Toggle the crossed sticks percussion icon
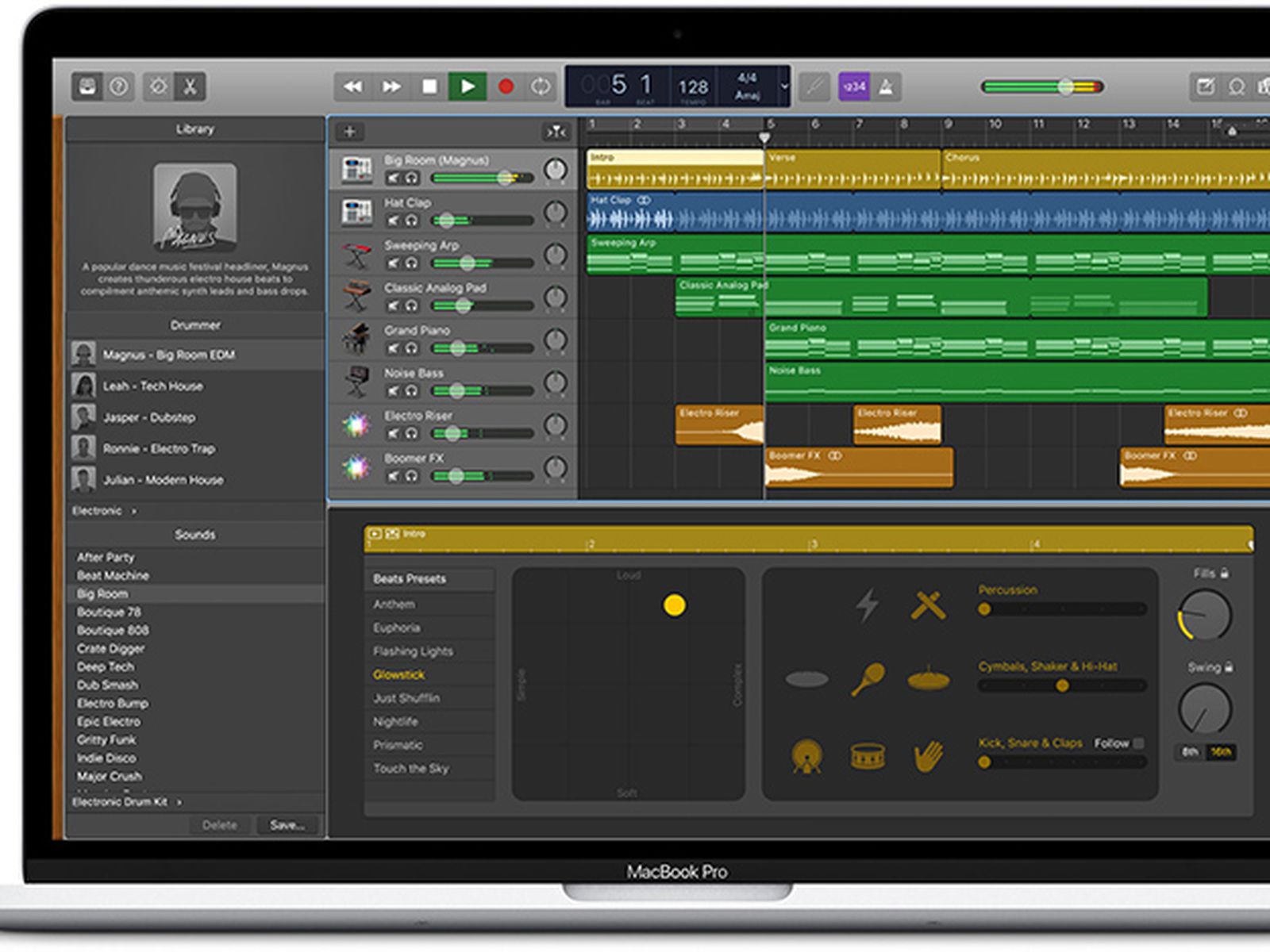1270x952 pixels. coord(928,605)
